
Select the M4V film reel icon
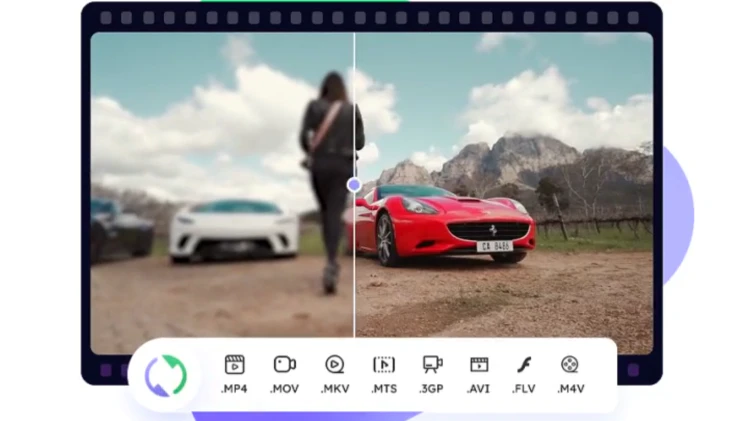coord(570,365)
